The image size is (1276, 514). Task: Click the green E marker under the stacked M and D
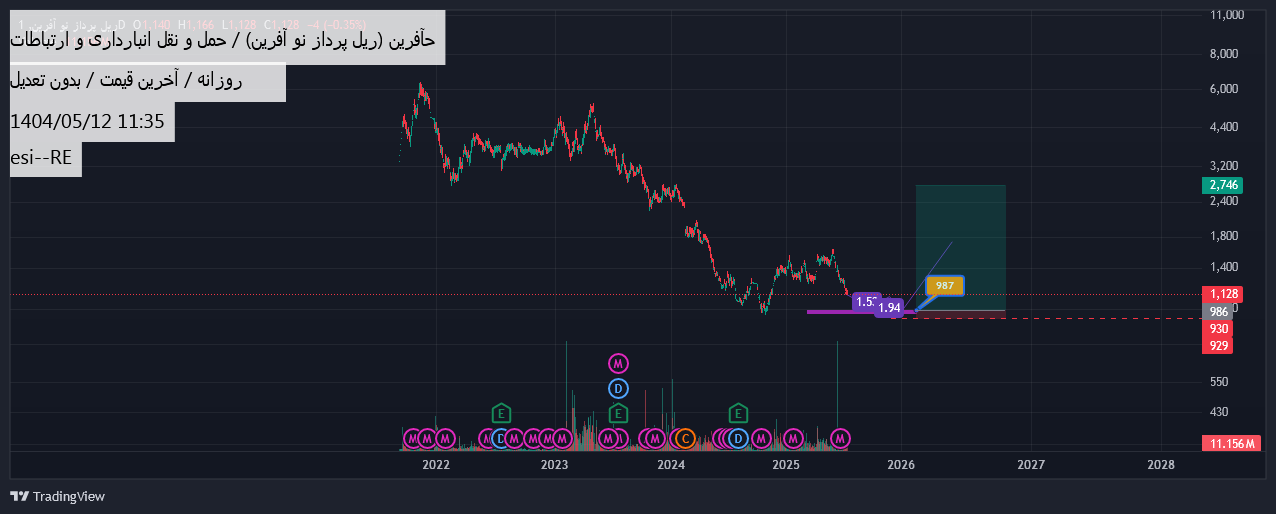point(619,412)
